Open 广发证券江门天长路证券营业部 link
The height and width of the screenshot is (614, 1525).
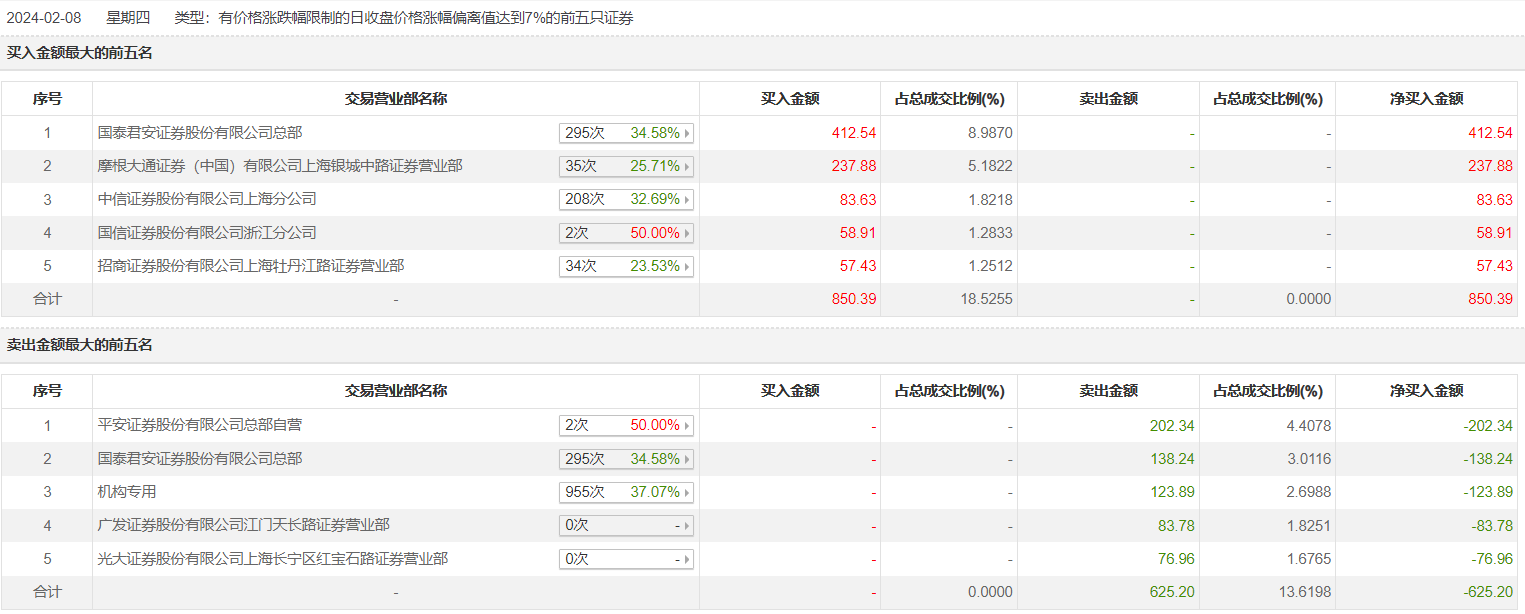(244, 525)
